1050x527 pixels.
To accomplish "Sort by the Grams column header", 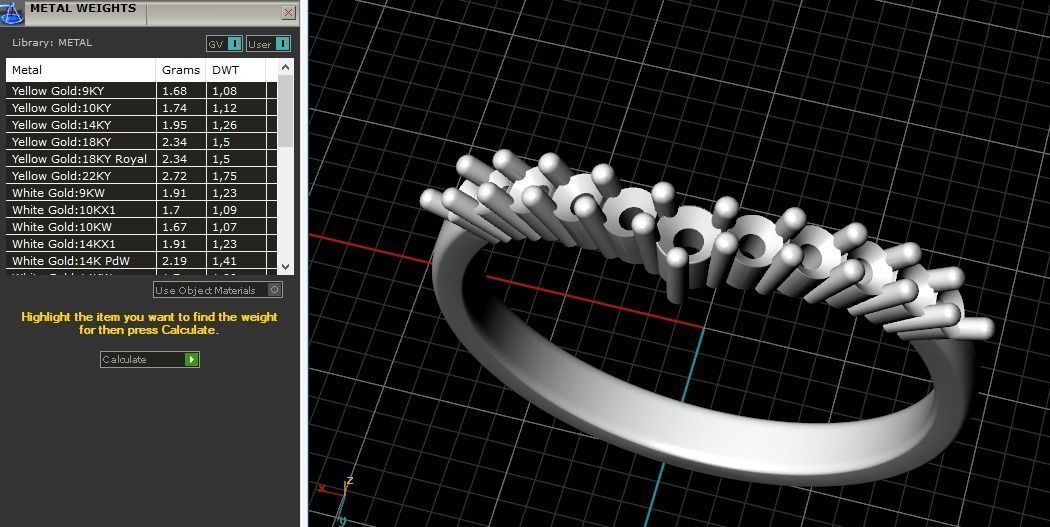I will [x=181, y=70].
